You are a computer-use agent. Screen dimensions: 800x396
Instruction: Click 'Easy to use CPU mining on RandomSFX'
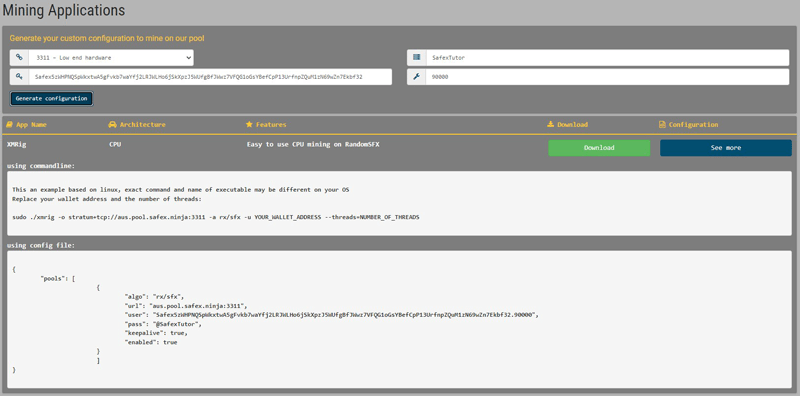[313, 144]
